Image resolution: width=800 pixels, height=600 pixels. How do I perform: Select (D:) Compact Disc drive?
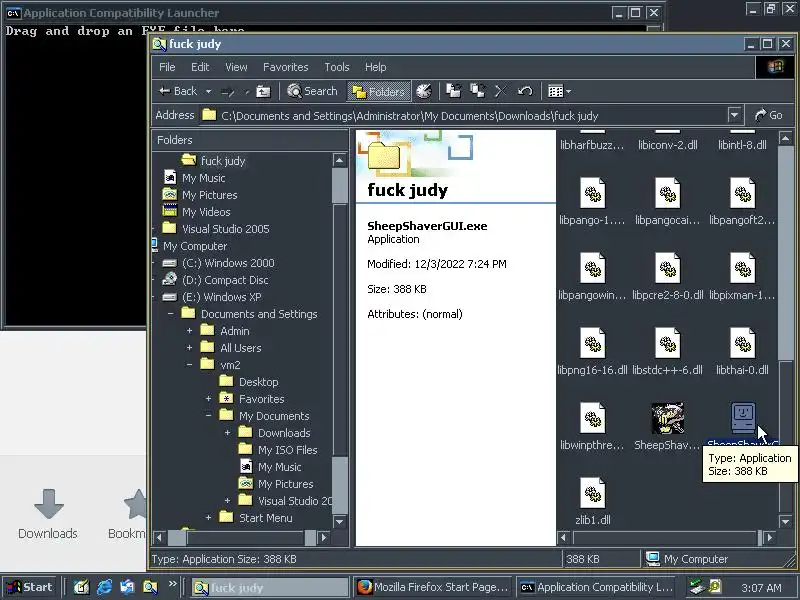[224, 280]
